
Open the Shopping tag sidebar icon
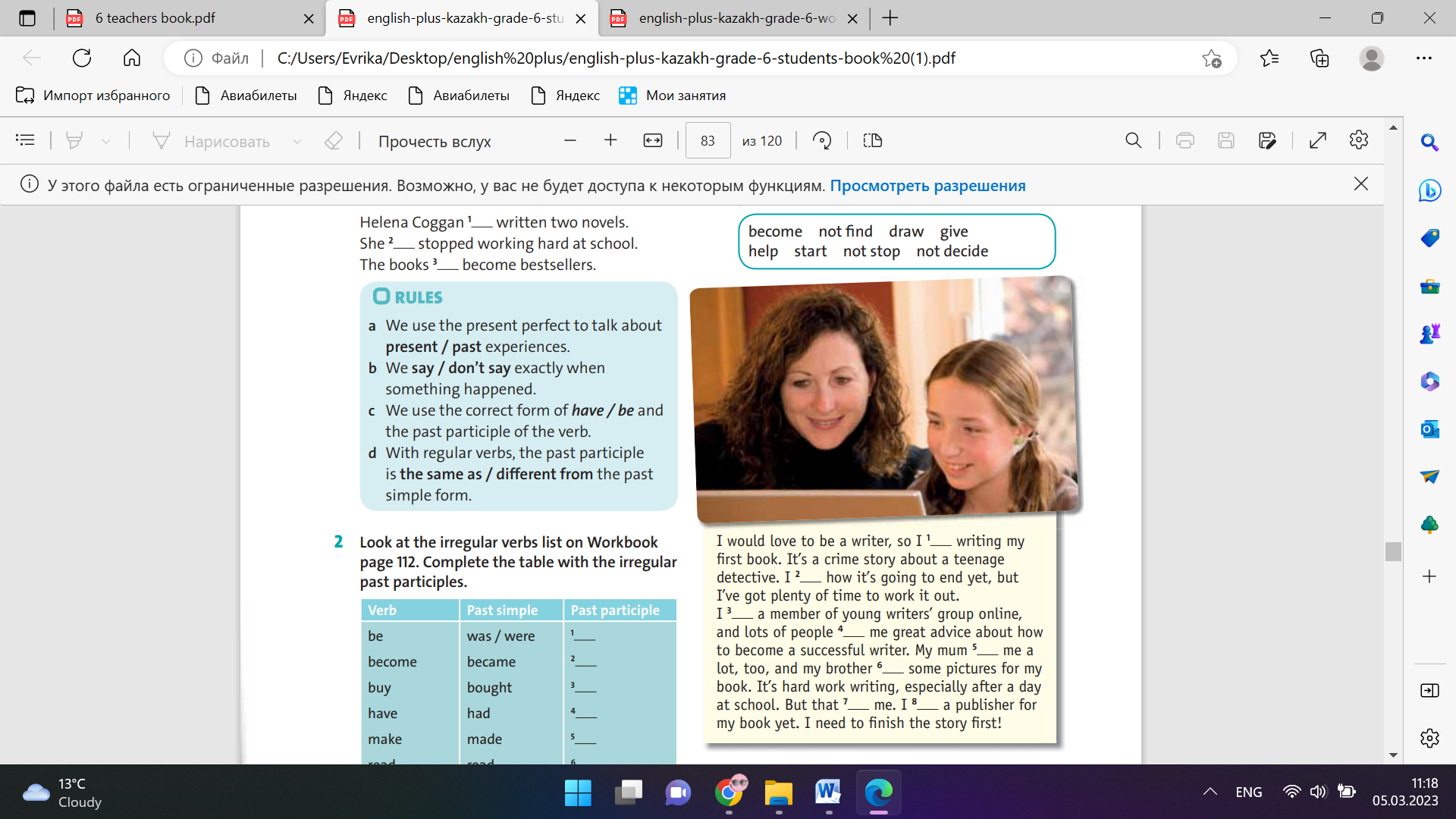tap(1429, 238)
